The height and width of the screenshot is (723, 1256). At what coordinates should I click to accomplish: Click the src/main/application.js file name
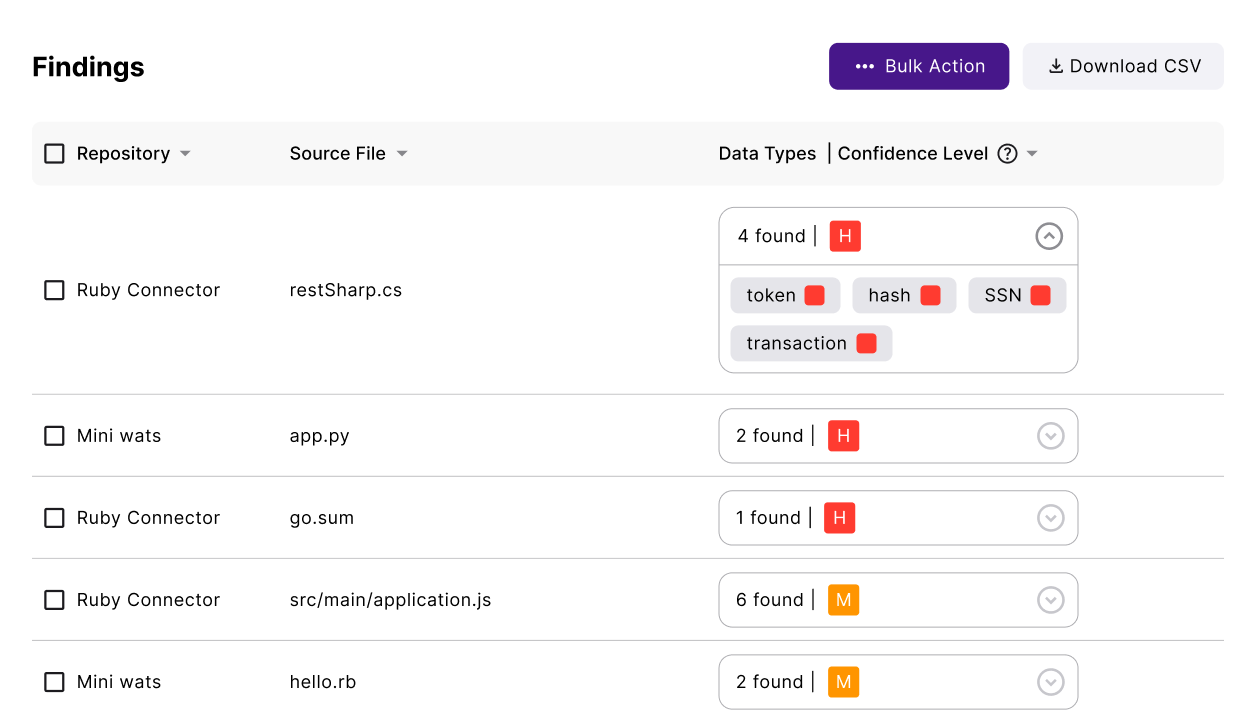(390, 600)
